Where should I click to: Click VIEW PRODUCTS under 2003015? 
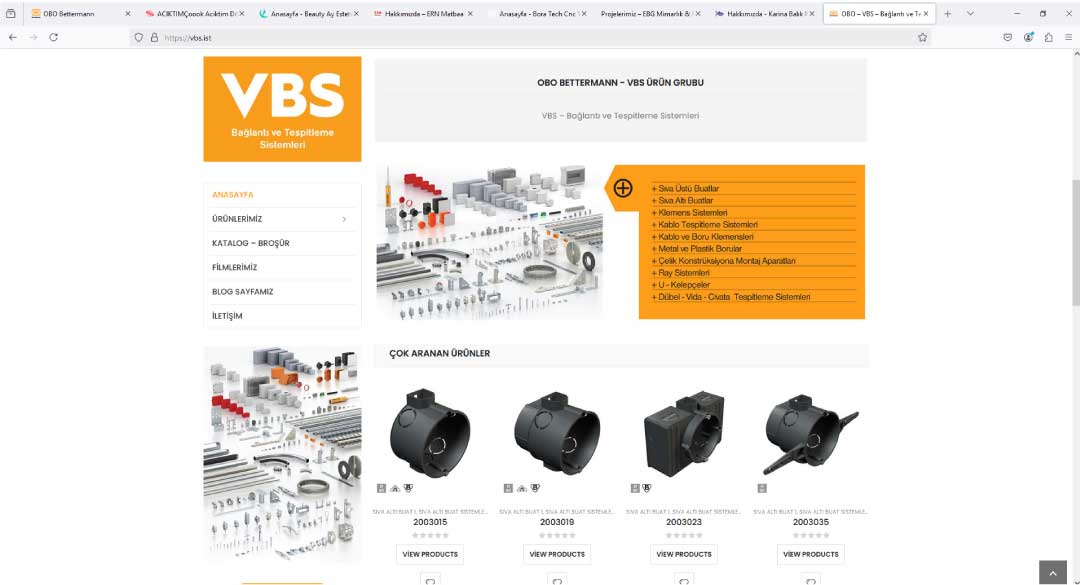coord(430,554)
